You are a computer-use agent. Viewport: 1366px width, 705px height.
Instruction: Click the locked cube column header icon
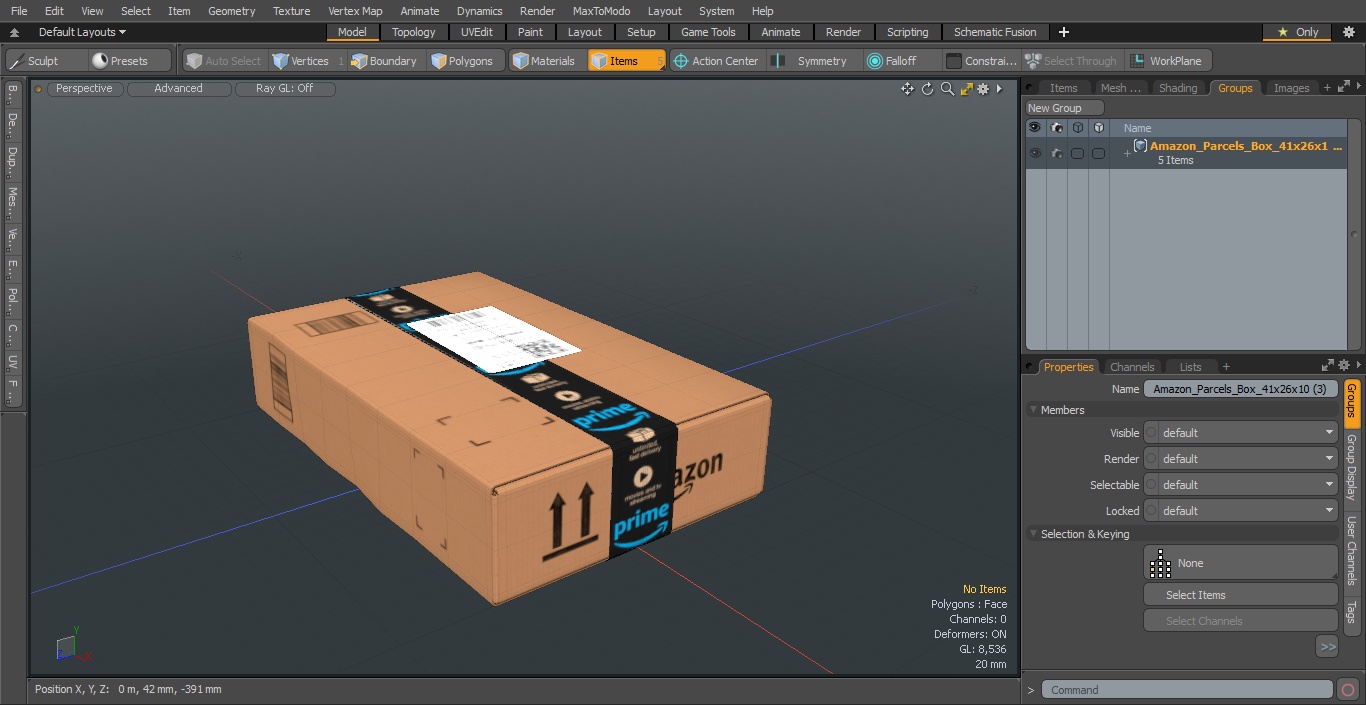click(1098, 128)
